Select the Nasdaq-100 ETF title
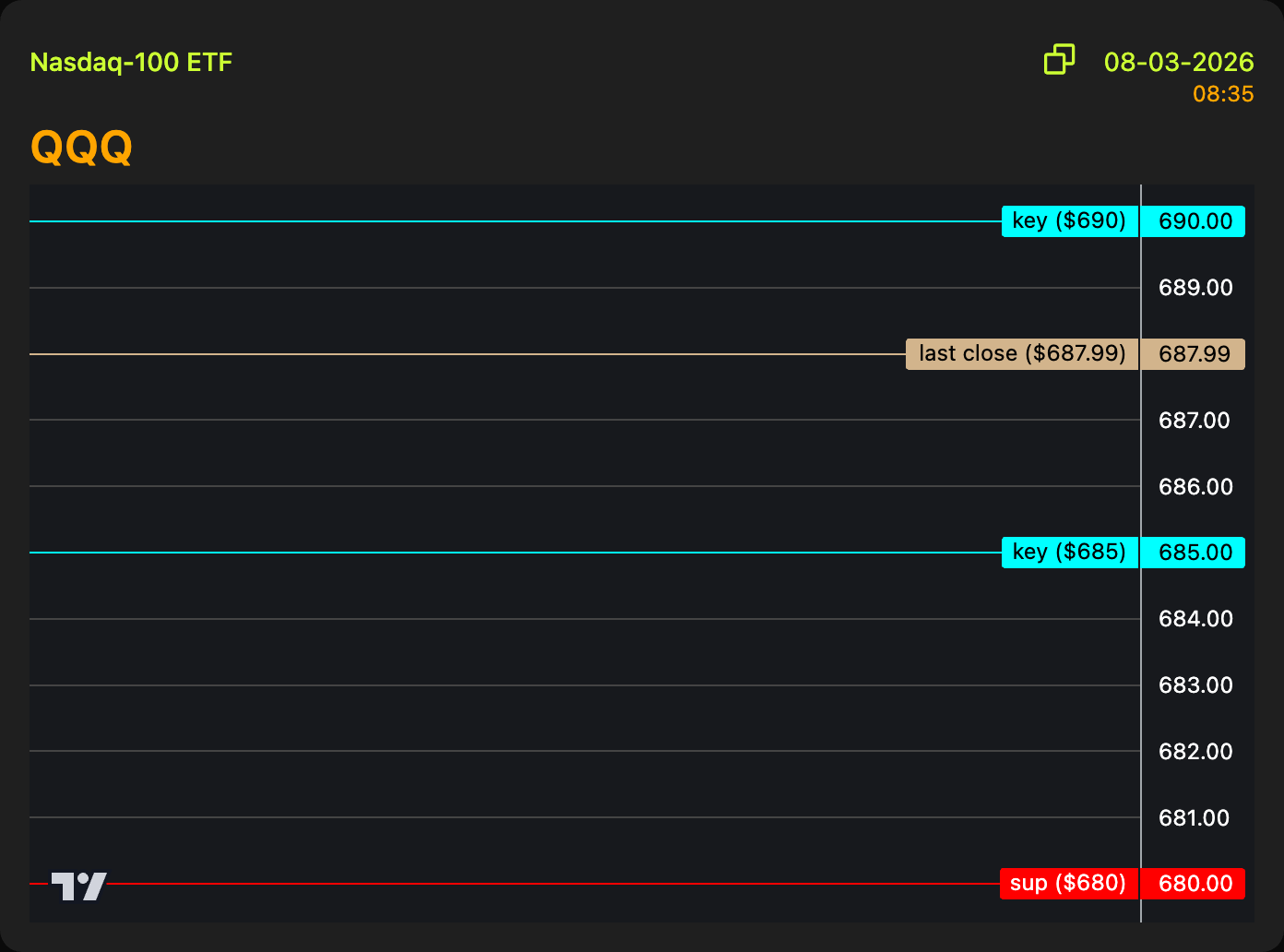This screenshot has height=952, width=1284. (131, 63)
